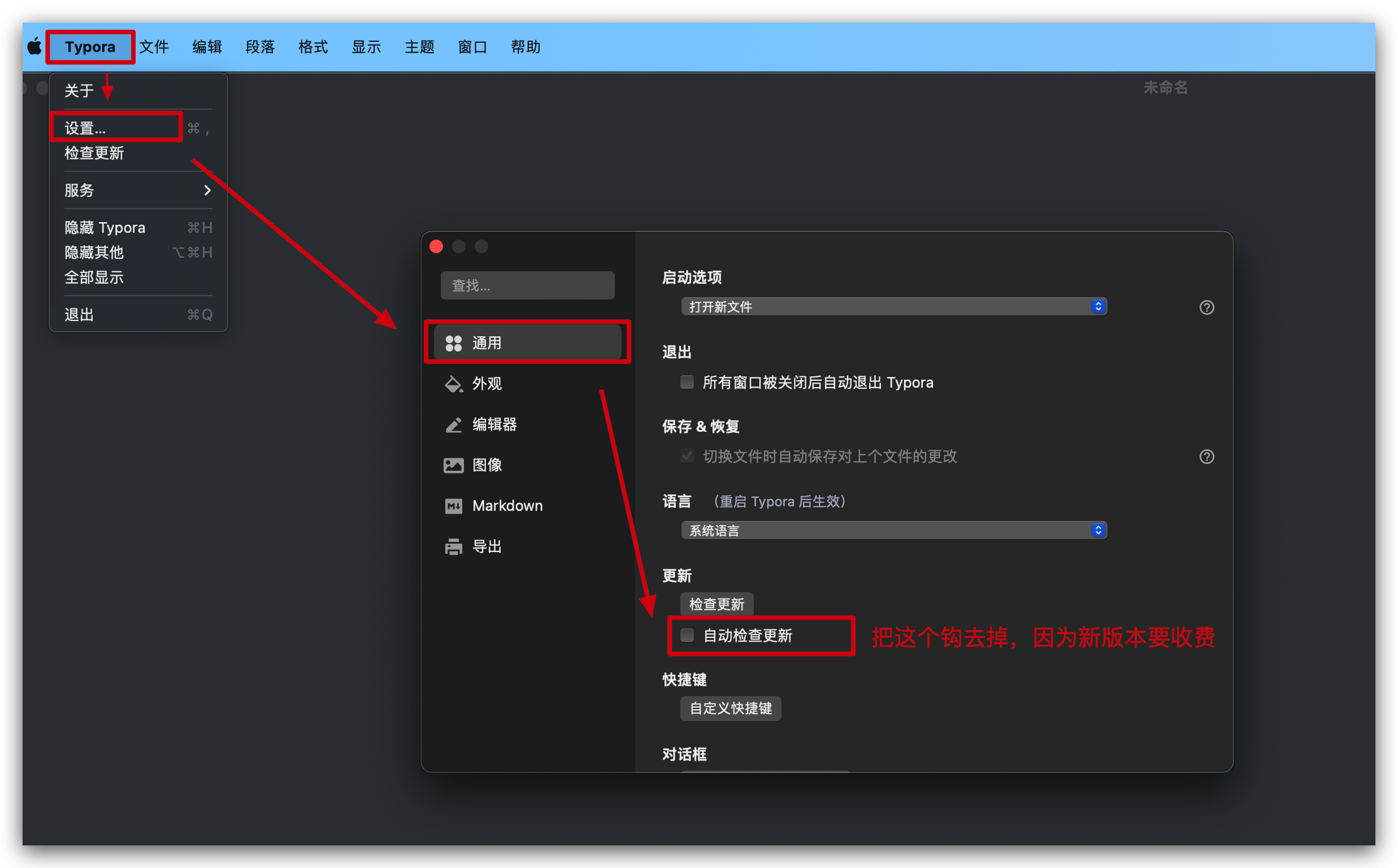Open the 格式 menu
This screenshot has width=1398, height=868.
coord(313,46)
